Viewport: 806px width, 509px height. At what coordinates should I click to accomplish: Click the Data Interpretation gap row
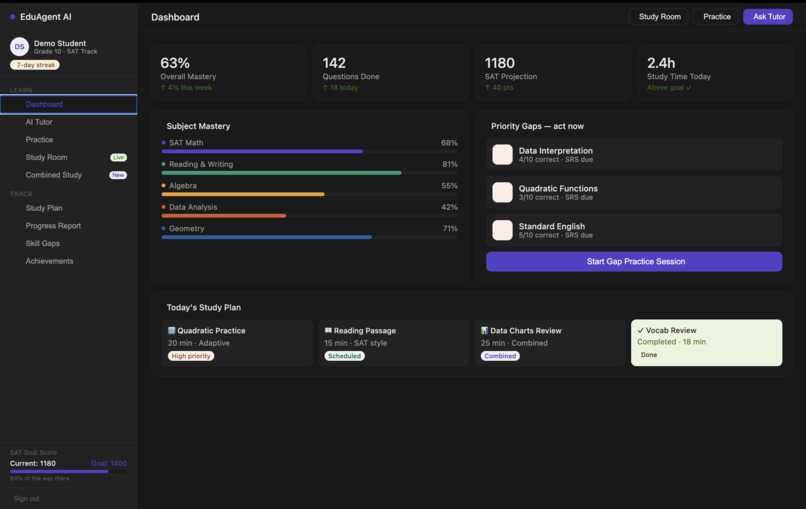point(634,154)
